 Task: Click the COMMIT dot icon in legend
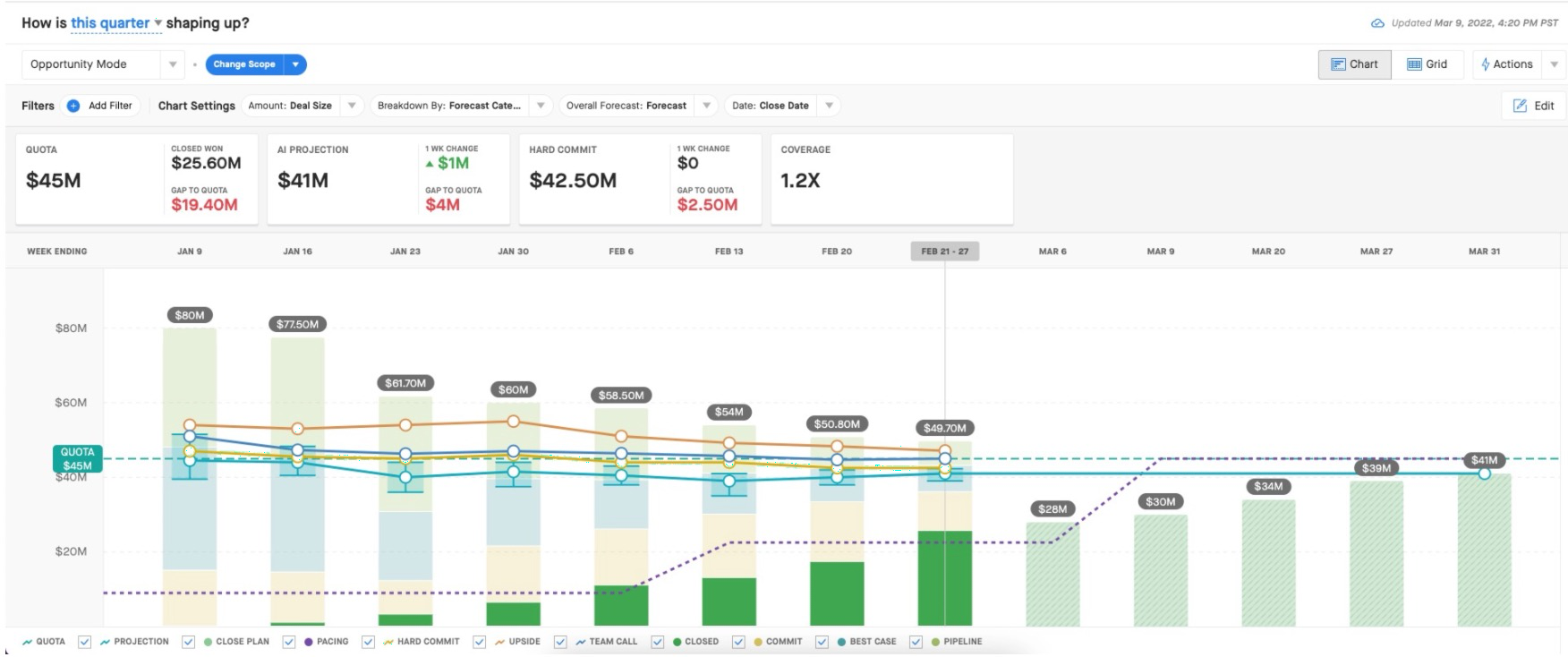[x=758, y=642]
